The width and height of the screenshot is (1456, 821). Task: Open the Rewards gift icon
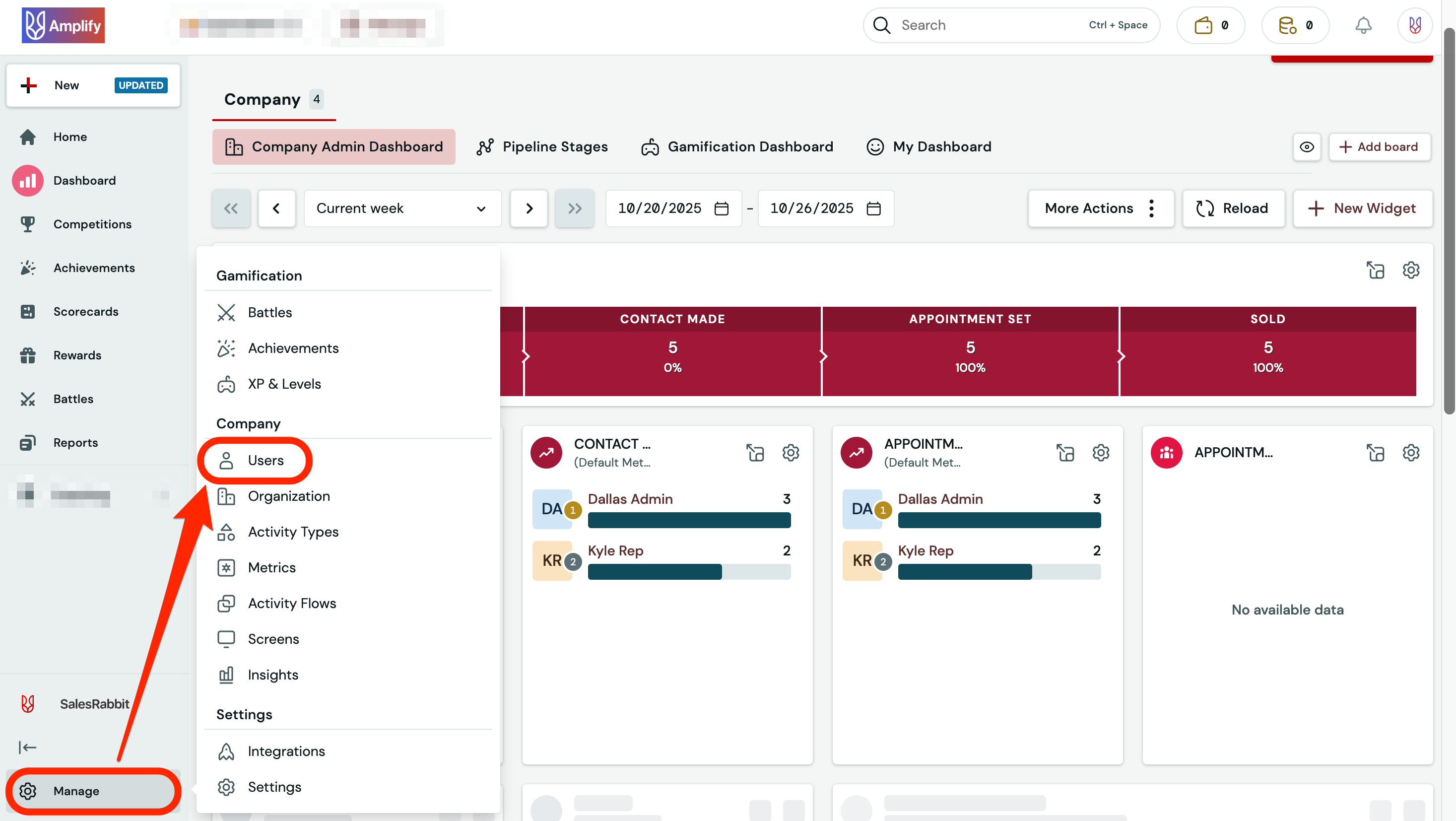[x=27, y=355]
